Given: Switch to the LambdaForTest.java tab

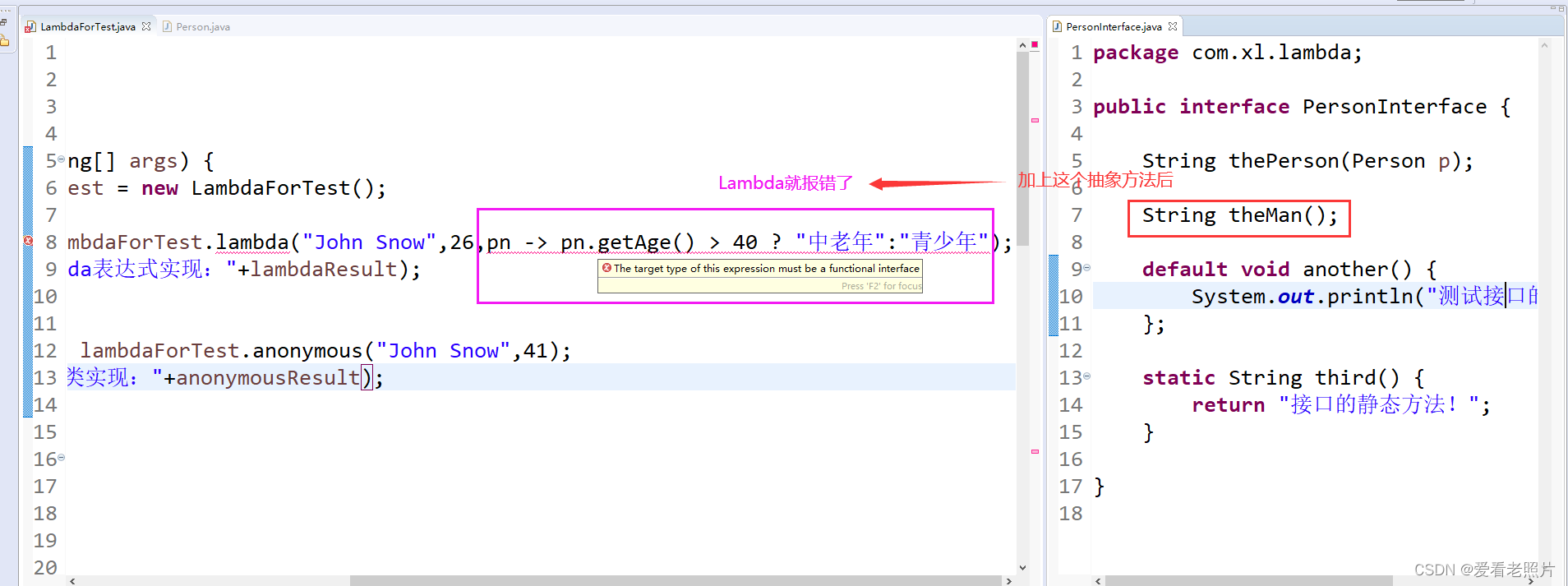Looking at the screenshot, I should coord(88,26).
